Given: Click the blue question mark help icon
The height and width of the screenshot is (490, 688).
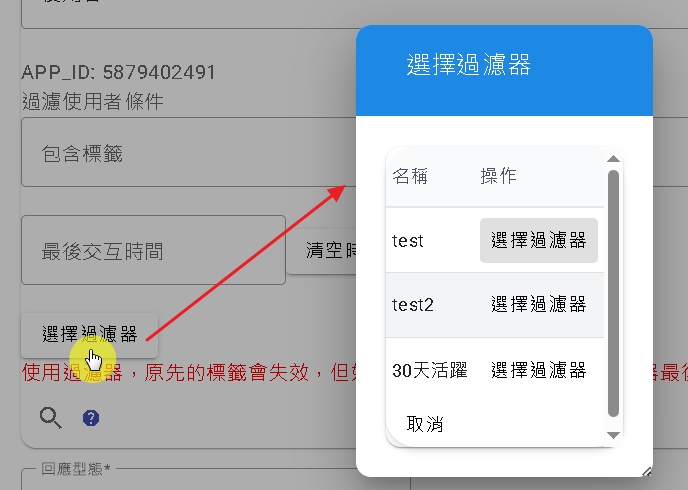Looking at the screenshot, I should point(91,418).
